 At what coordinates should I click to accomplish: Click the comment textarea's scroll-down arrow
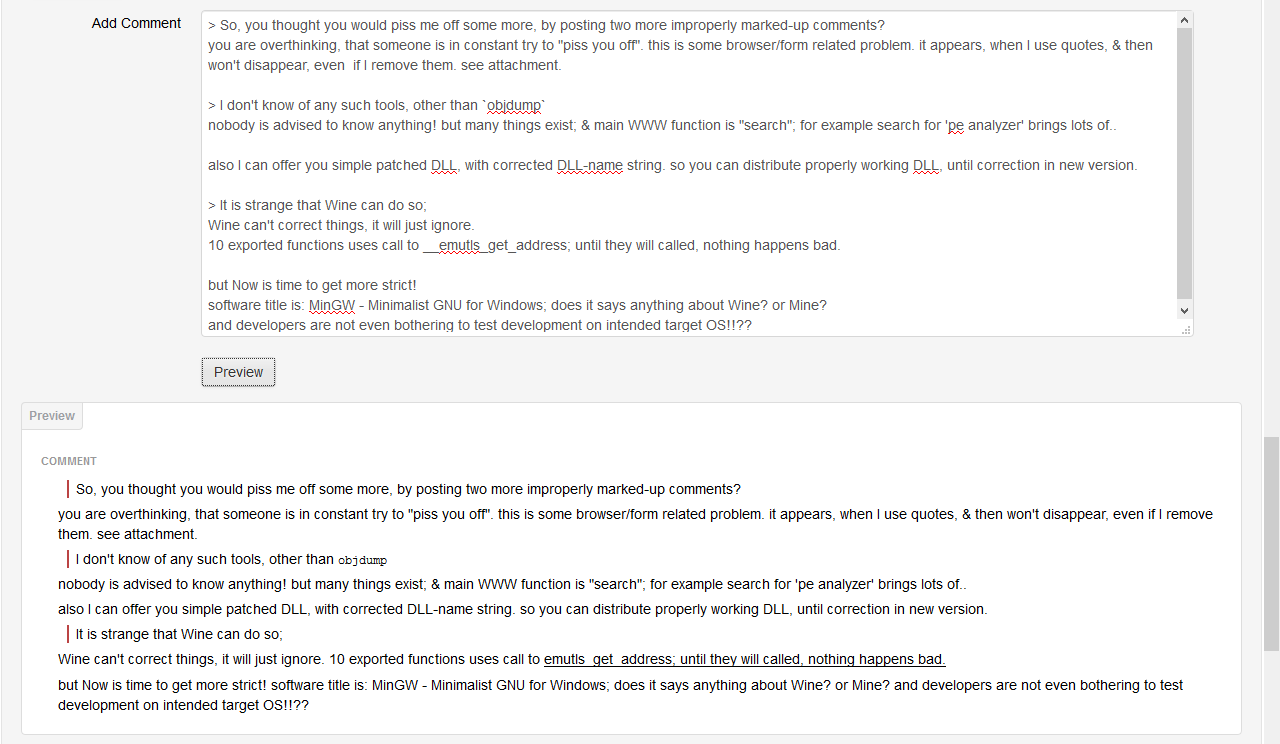1184,310
